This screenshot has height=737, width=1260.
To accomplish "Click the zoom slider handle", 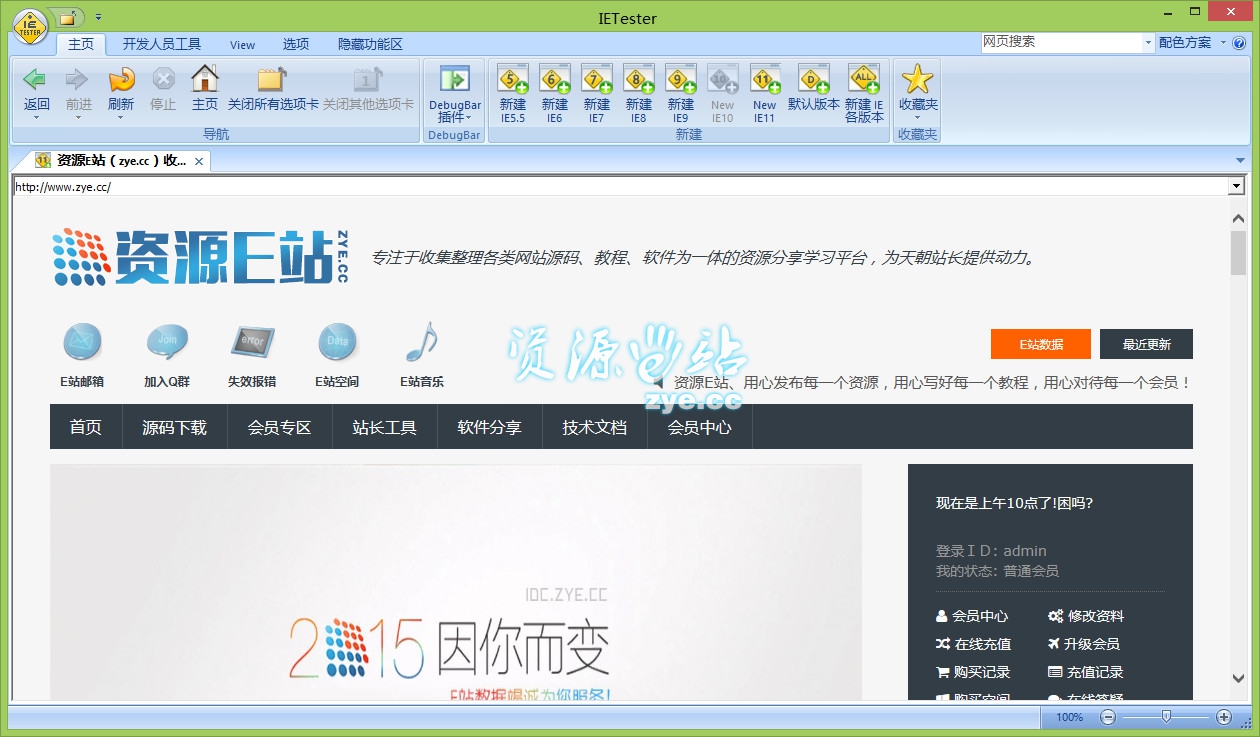I will click(x=1166, y=716).
